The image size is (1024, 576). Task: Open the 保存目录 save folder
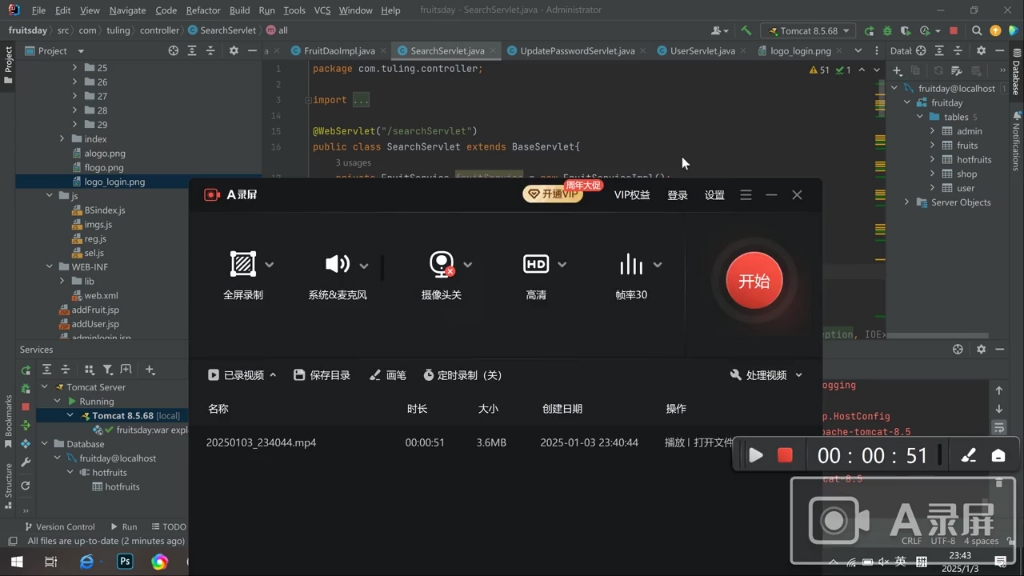click(322, 375)
